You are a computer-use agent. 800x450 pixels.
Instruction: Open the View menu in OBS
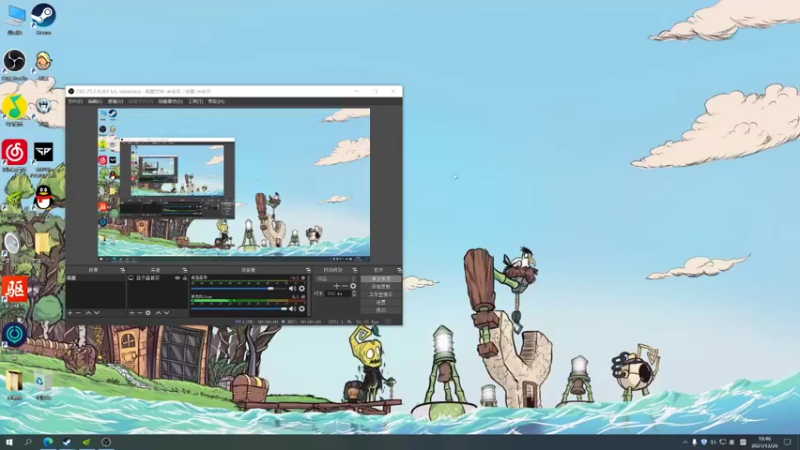[115, 102]
